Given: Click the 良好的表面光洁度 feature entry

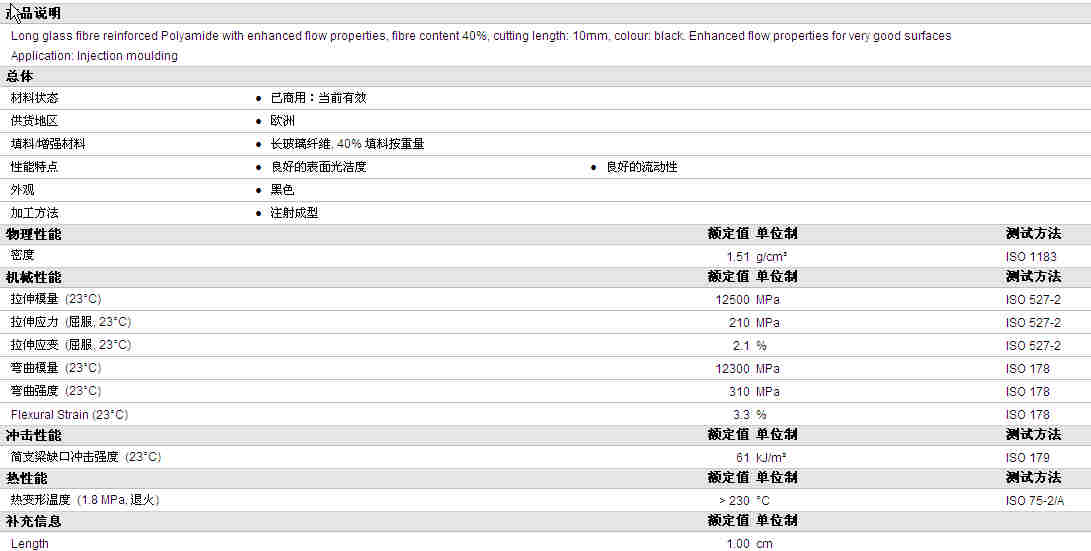Looking at the screenshot, I should [318, 167].
